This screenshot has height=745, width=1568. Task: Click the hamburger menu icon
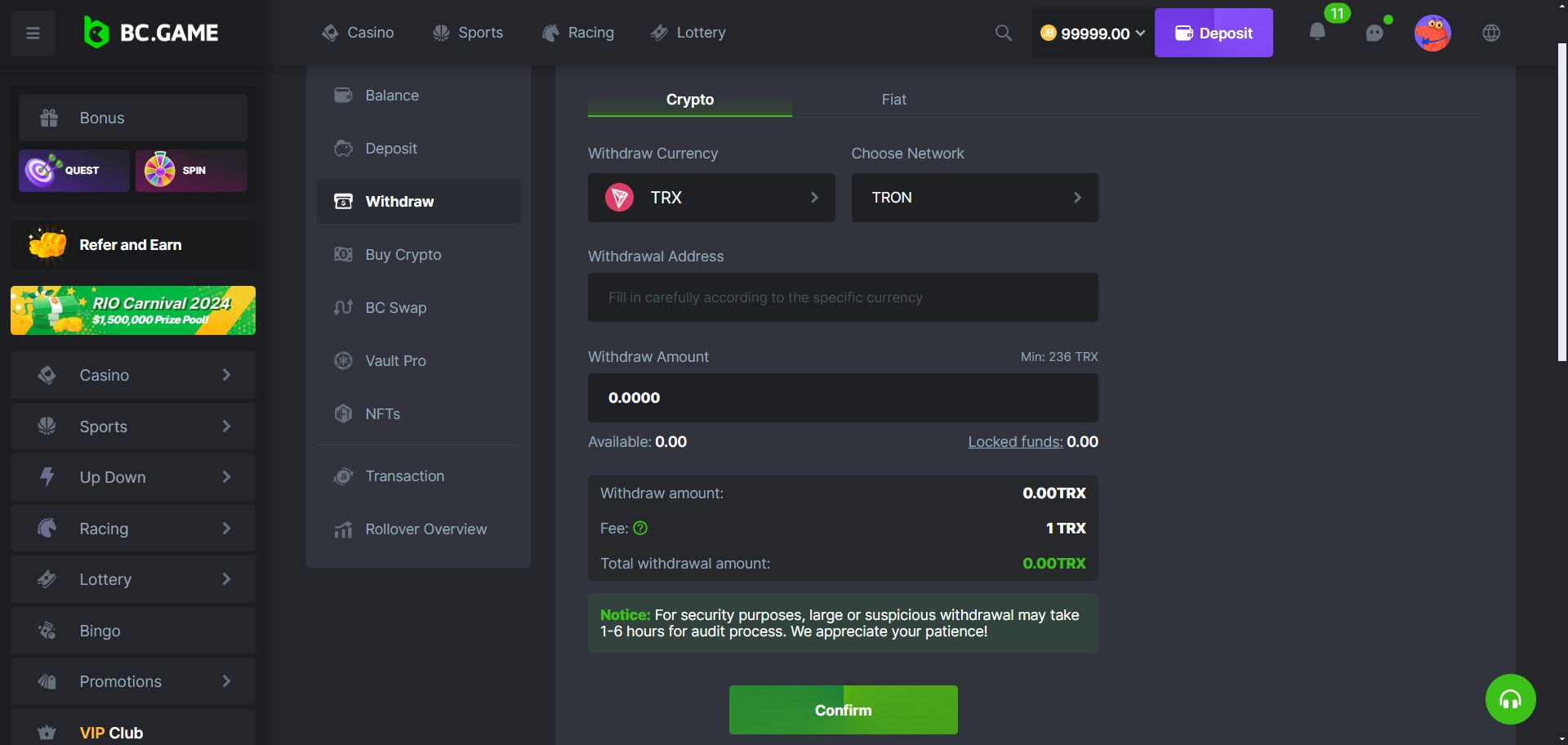[33, 33]
